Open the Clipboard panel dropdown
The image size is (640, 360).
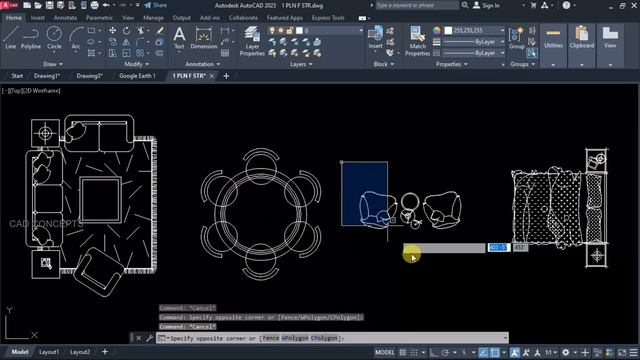582,64
